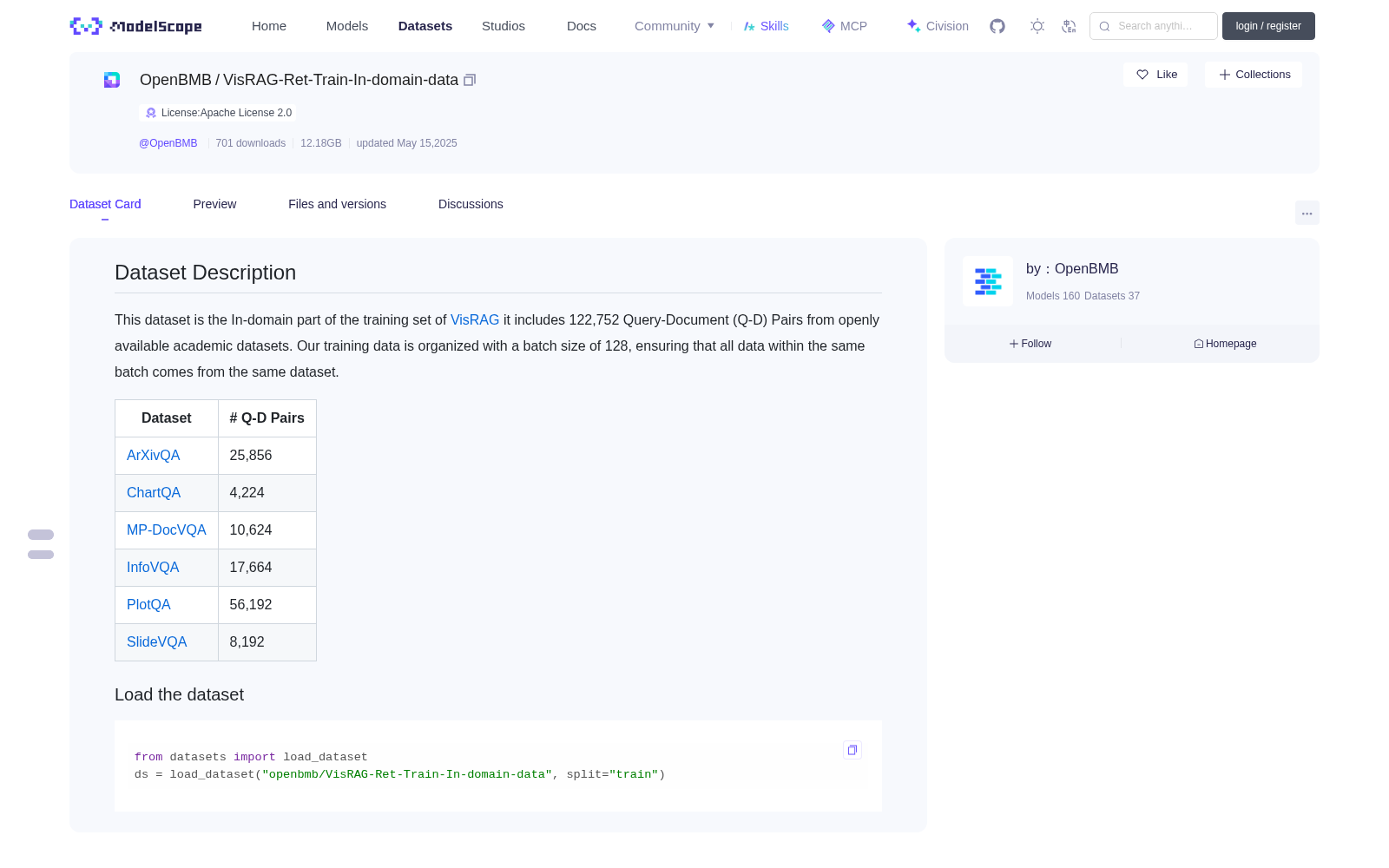Open the SlideVQA dataset link
Viewport: 1389px width, 868px height.
point(157,642)
